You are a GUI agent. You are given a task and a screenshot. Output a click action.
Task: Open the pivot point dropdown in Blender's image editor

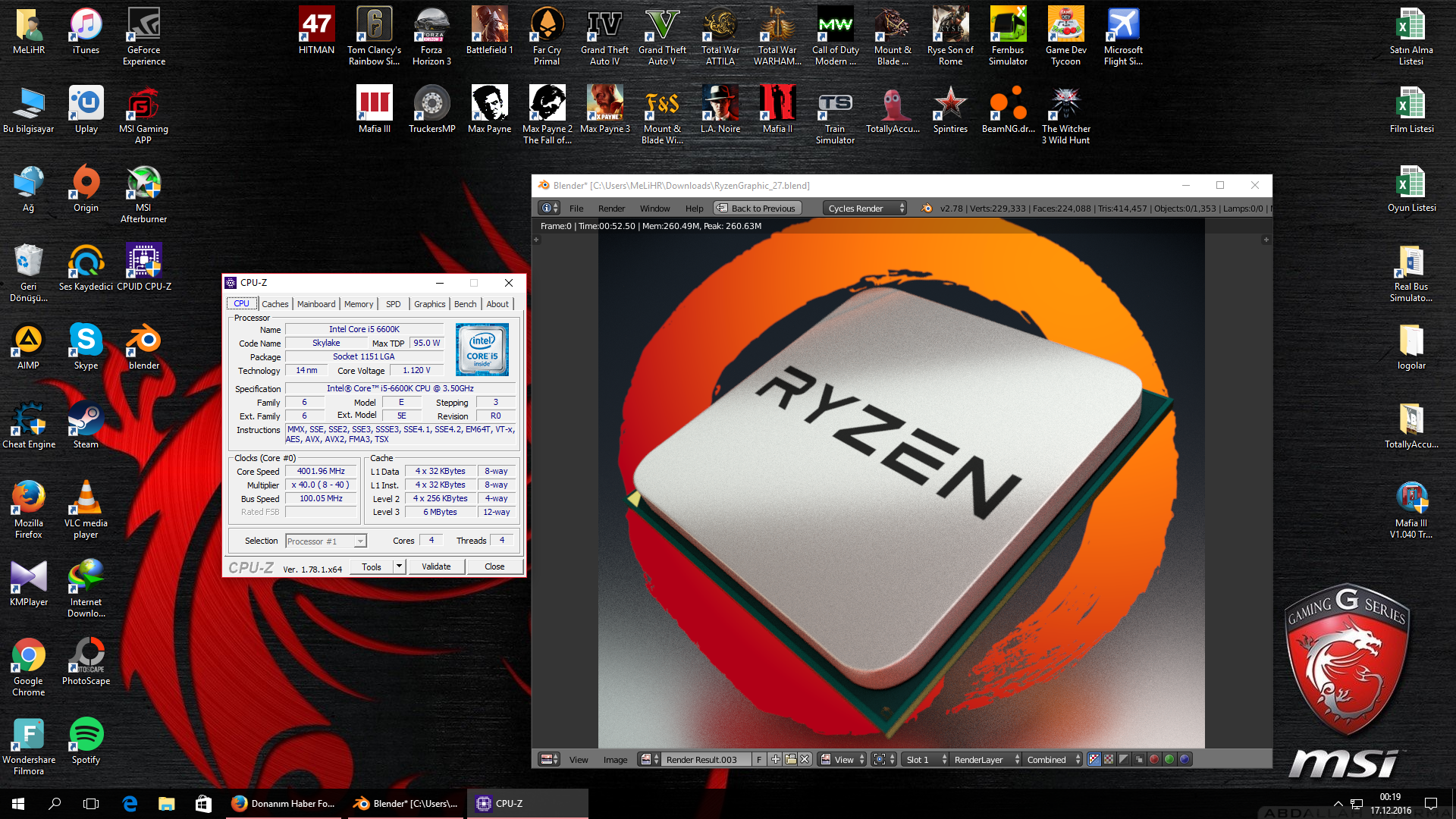pyautogui.click(x=884, y=759)
